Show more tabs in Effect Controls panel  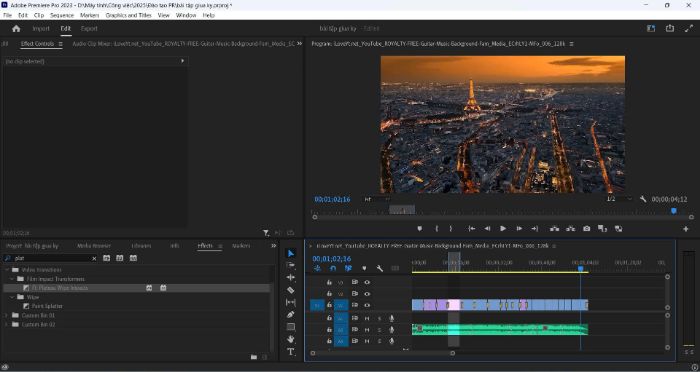tap(300, 44)
